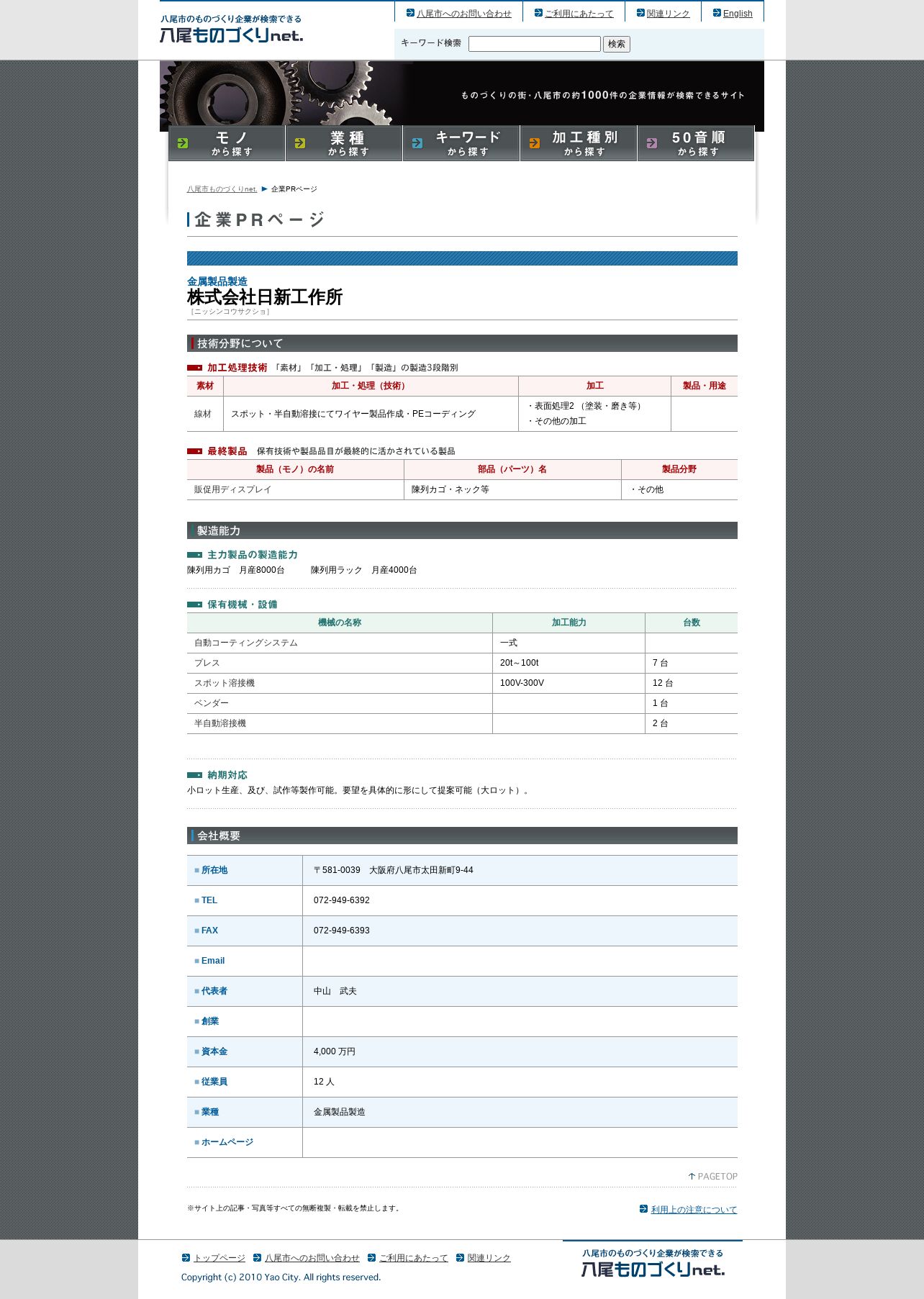Click company name 株式会社日新工作所
The image size is (924, 1299).
[265, 297]
